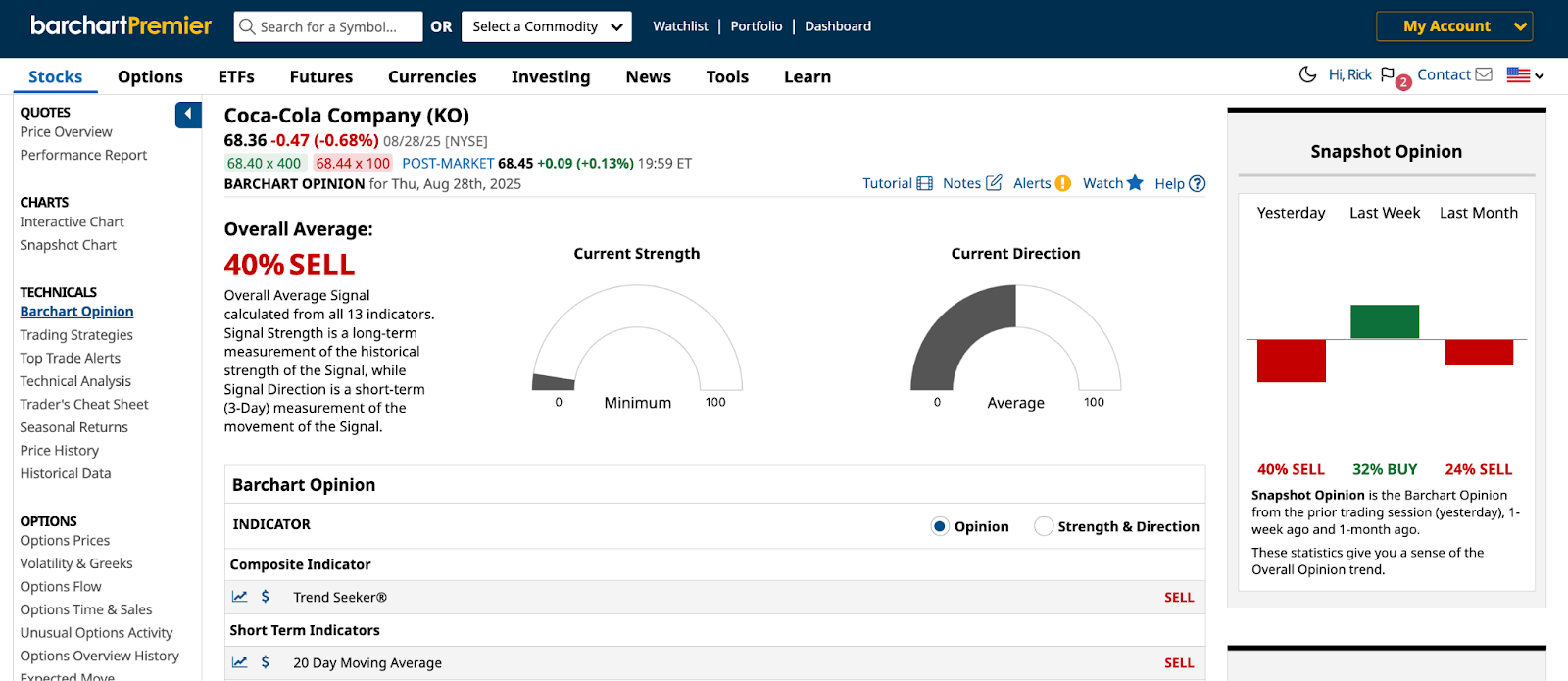Click the Alerts exclamation icon
Viewport: 1568px width, 681px height.
[1062, 183]
